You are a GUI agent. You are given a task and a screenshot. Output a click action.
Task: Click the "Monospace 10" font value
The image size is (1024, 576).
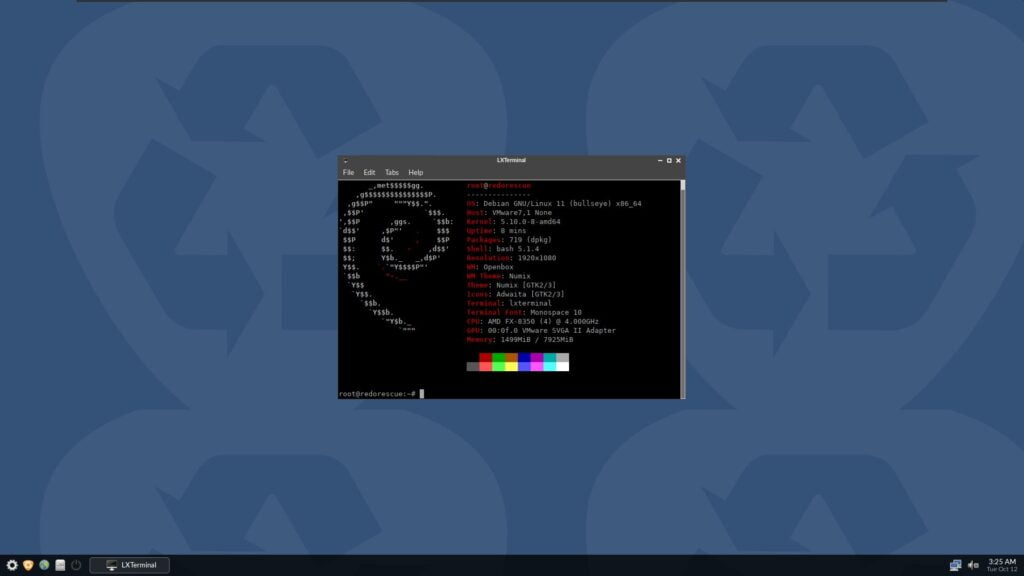pyautogui.click(x=556, y=312)
